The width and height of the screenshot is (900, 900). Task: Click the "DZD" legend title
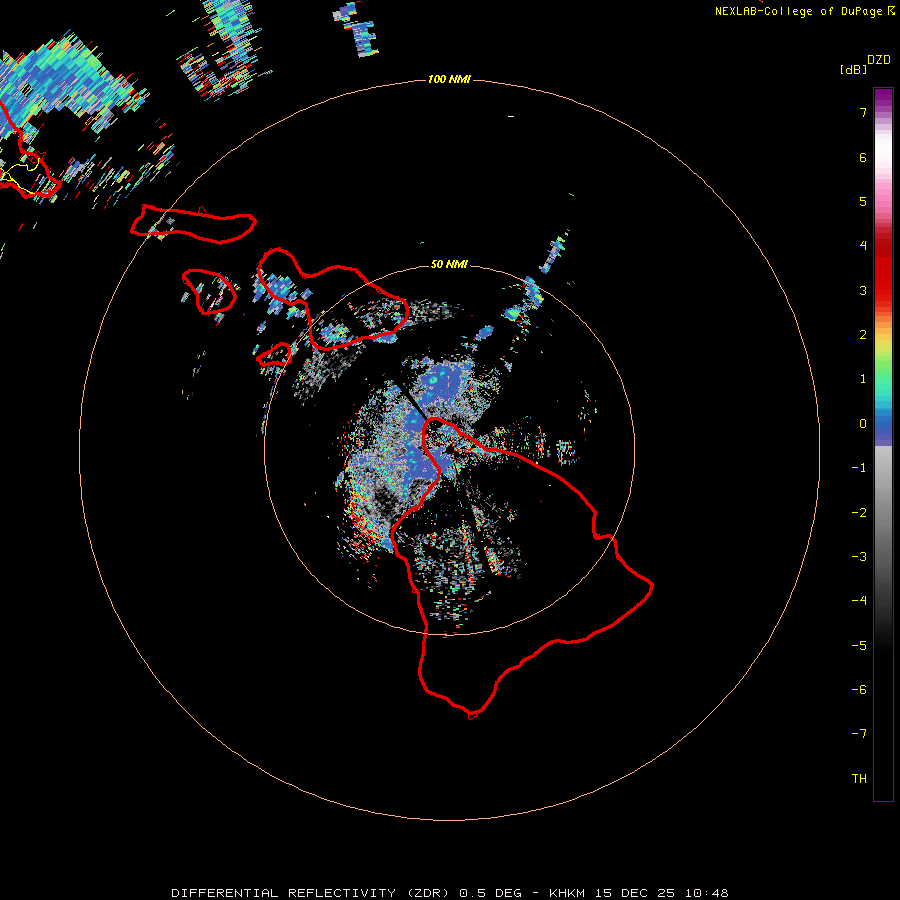879,60
